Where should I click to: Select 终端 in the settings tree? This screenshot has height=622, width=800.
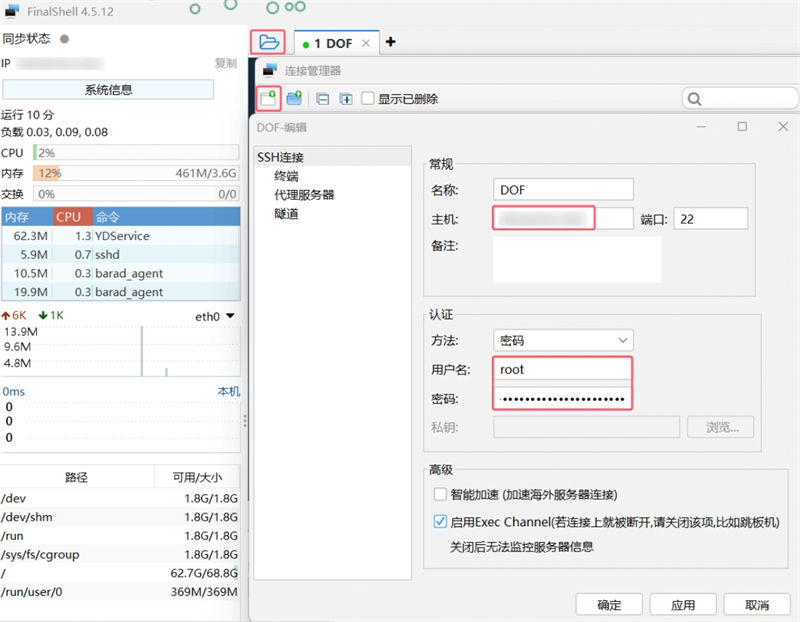click(x=285, y=176)
